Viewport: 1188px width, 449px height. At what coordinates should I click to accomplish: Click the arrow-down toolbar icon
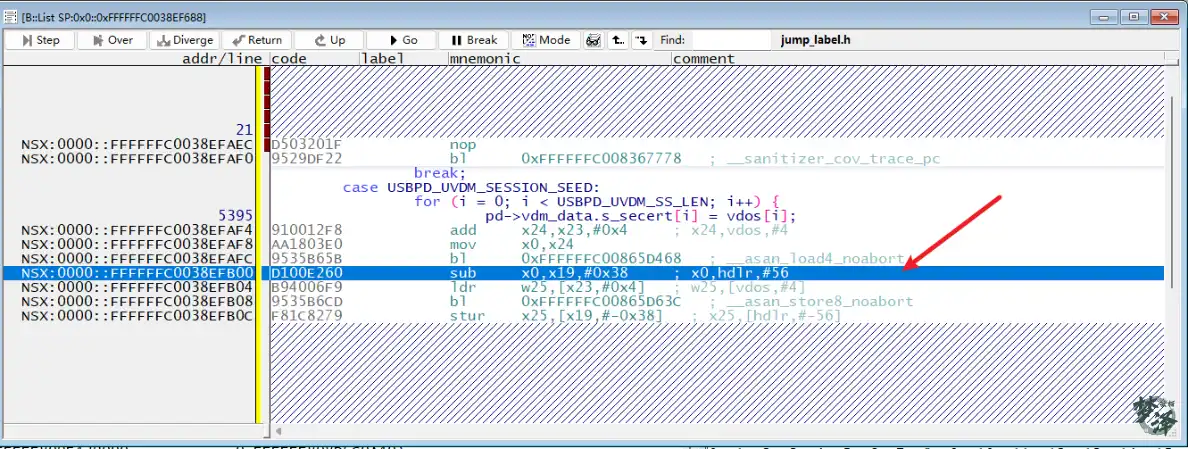pyautogui.click(x=640, y=40)
